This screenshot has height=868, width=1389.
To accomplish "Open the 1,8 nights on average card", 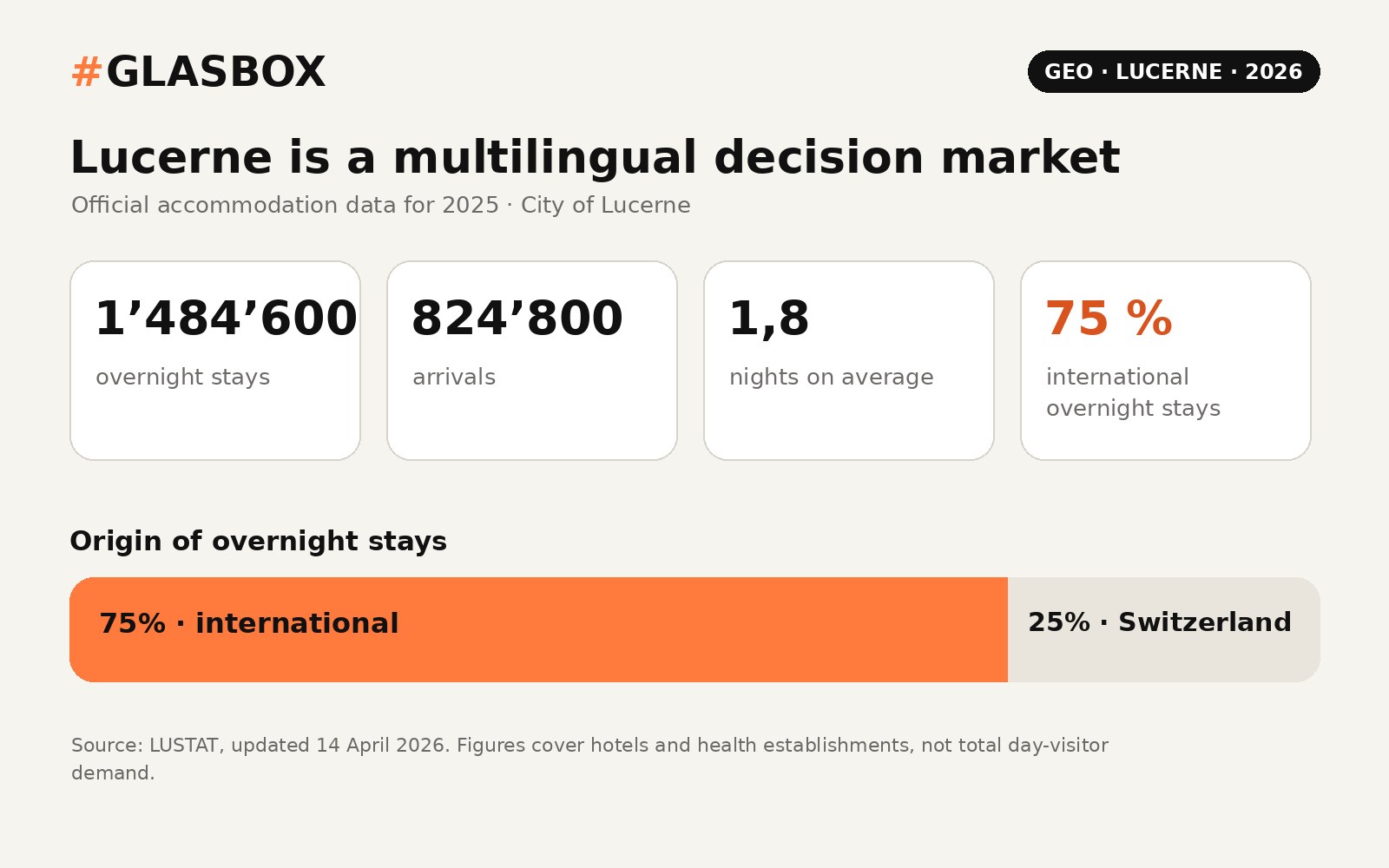I will point(849,360).
